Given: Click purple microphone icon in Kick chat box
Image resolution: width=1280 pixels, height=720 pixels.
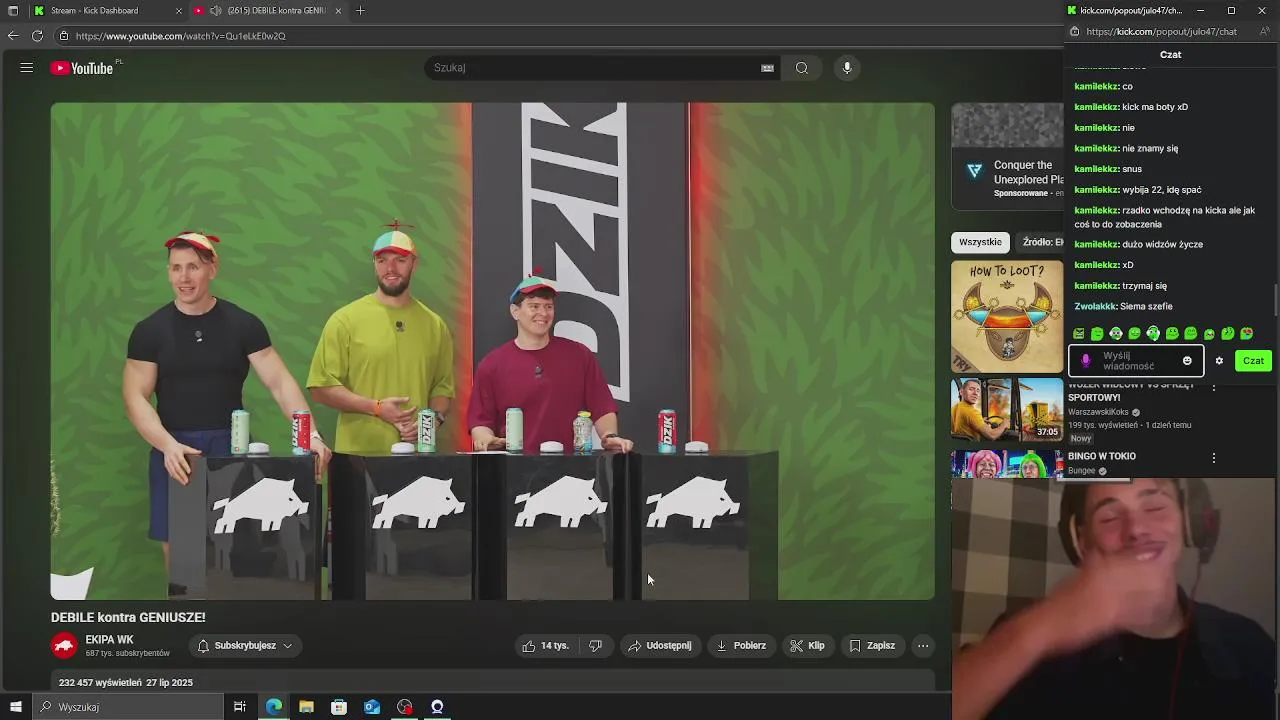Looking at the screenshot, I should (x=1086, y=361).
